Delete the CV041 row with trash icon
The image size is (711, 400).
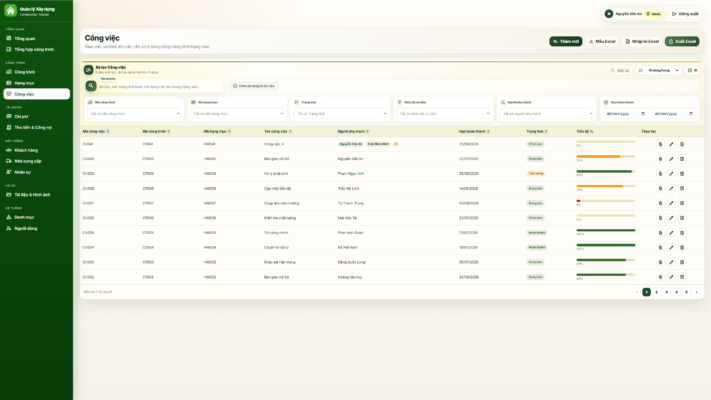(682, 144)
